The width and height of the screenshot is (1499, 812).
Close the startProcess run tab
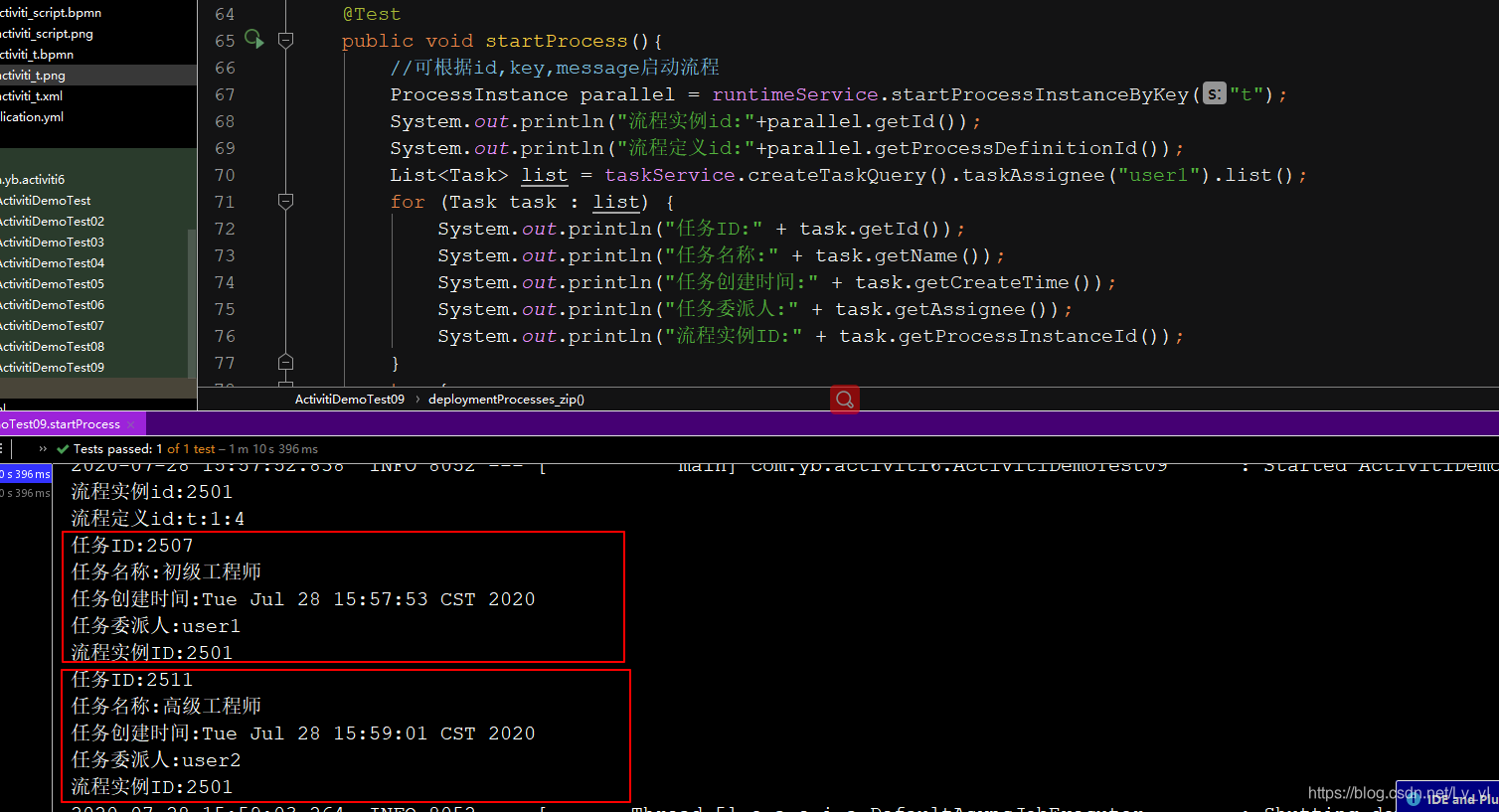click(x=129, y=424)
